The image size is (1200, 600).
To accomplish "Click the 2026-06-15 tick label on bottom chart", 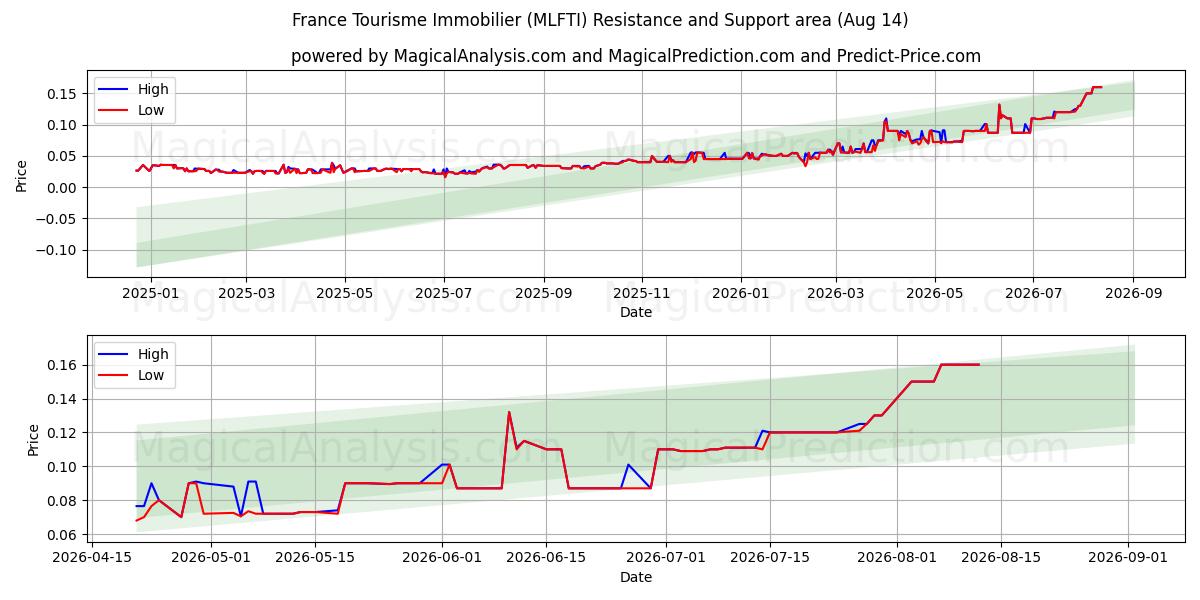I will point(546,559).
